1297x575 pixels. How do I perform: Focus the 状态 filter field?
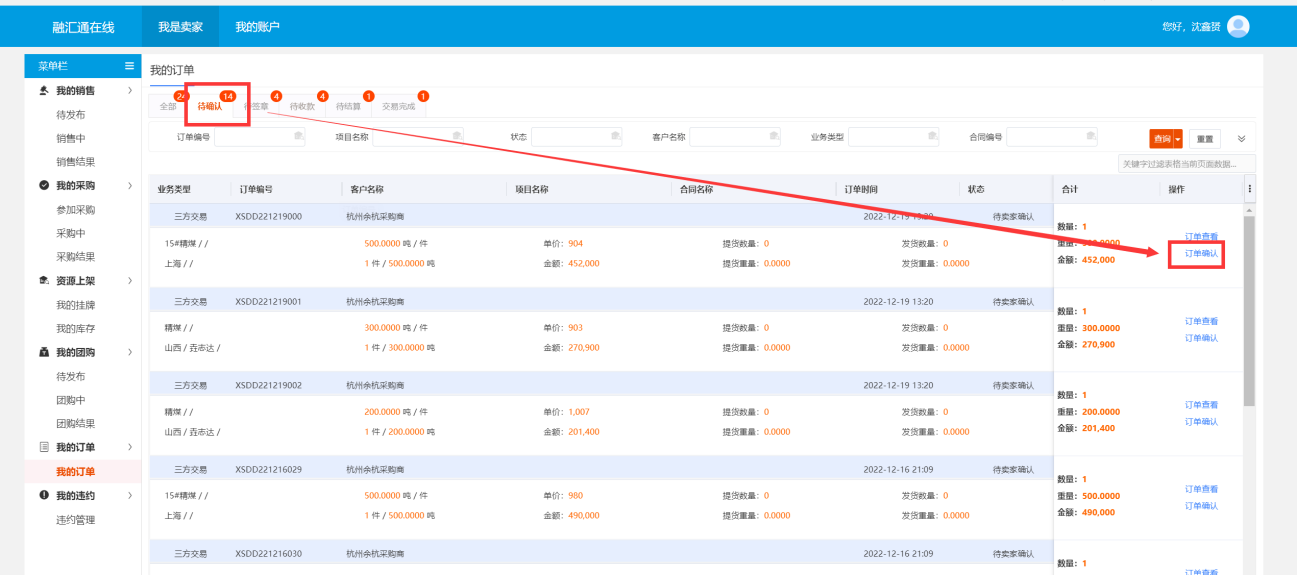[577, 137]
